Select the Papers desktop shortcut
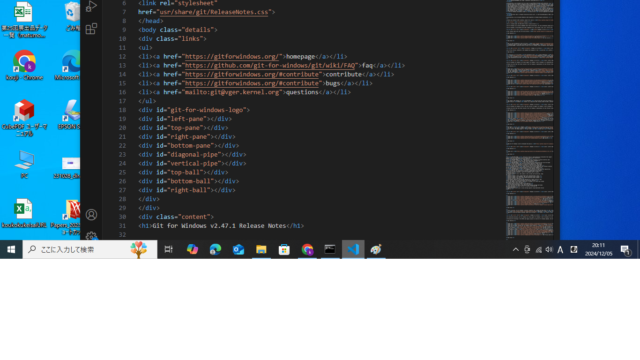Viewport: 640px width, 360px height. click(67, 217)
